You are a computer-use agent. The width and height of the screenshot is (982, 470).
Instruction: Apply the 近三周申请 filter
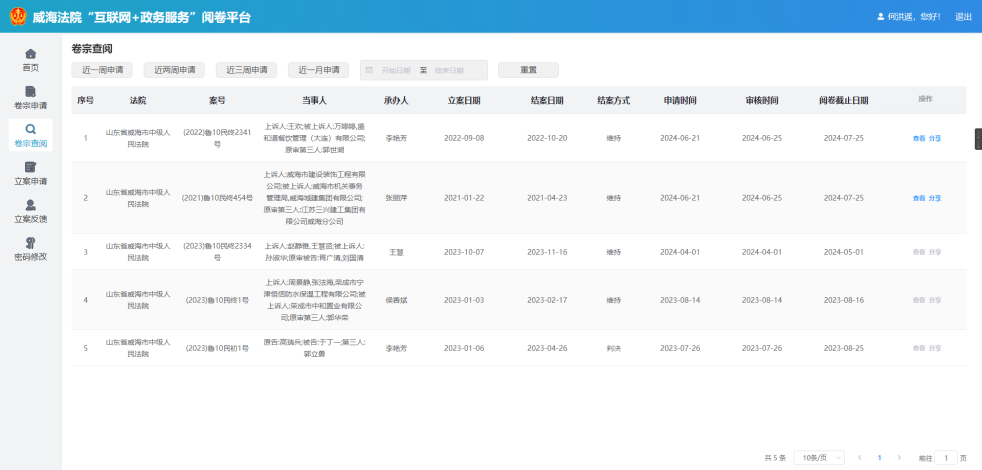(x=246, y=70)
